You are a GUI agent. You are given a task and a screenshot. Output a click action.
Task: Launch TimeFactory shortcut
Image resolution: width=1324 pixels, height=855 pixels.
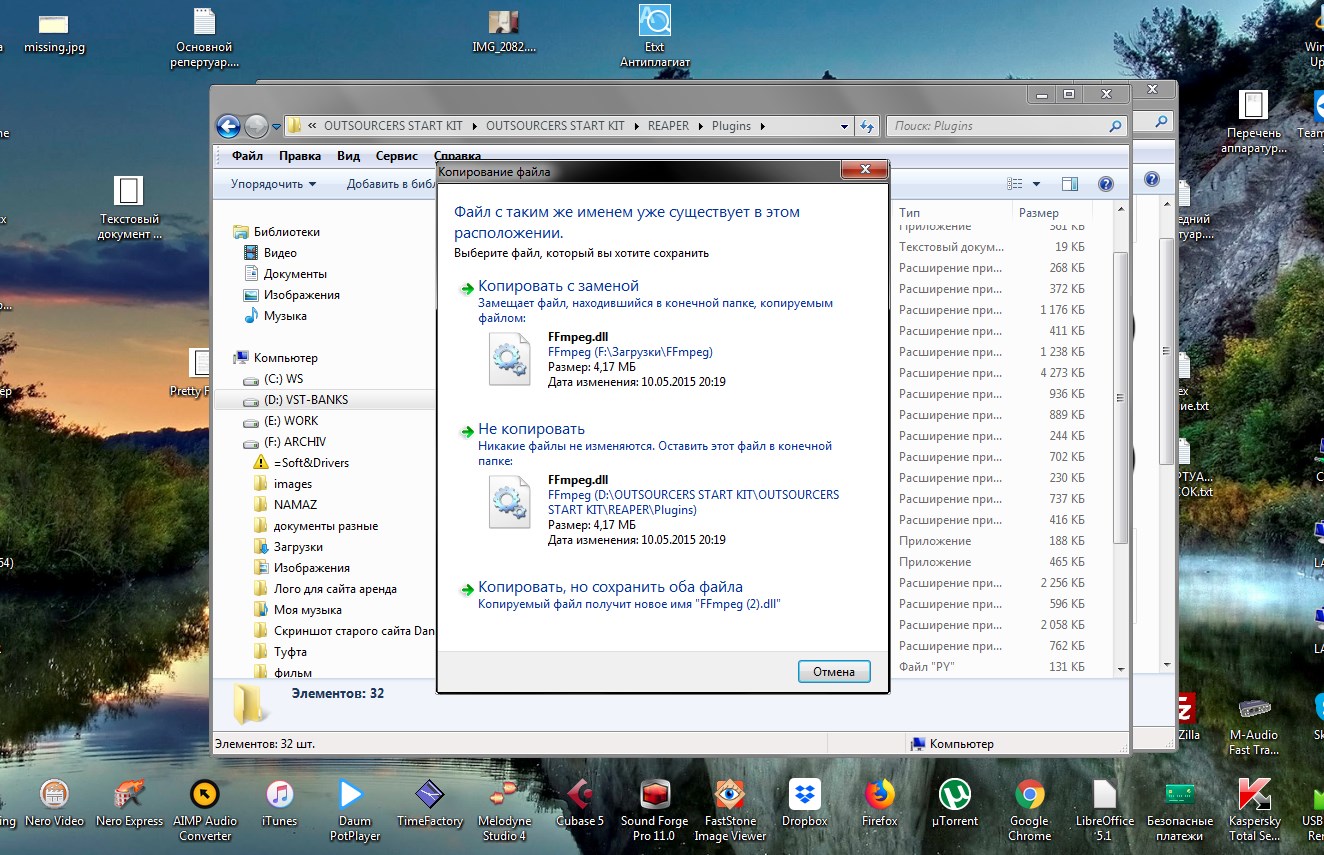pos(429,805)
